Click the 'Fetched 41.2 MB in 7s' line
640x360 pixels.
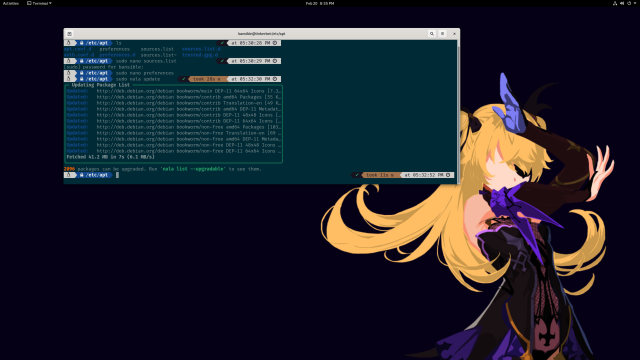111,157
